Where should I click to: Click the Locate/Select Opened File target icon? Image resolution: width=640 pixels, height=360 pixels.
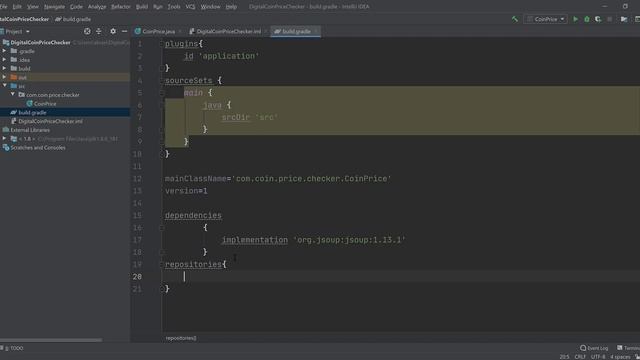pyautogui.click(x=87, y=31)
